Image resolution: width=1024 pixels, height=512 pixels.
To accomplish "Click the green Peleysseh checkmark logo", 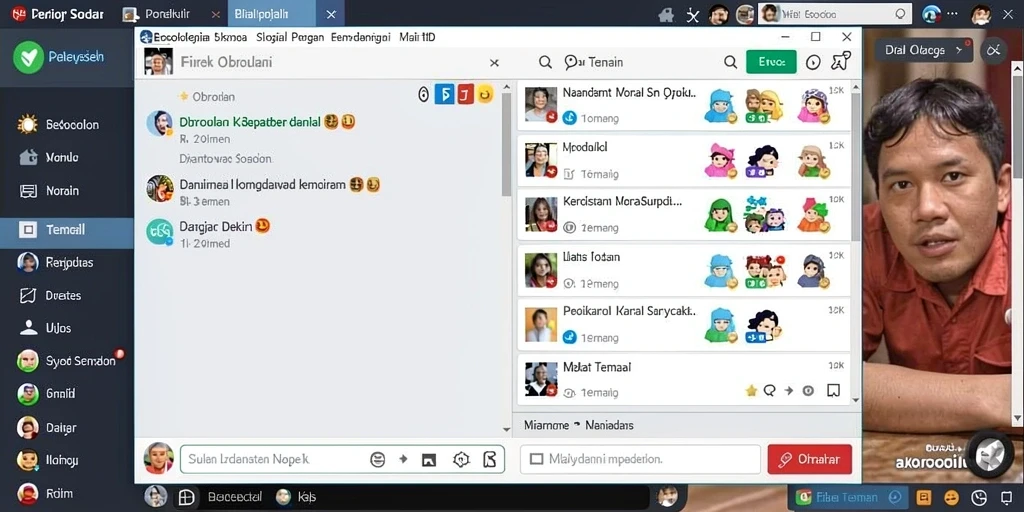I will pyautogui.click(x=28, y=57).
